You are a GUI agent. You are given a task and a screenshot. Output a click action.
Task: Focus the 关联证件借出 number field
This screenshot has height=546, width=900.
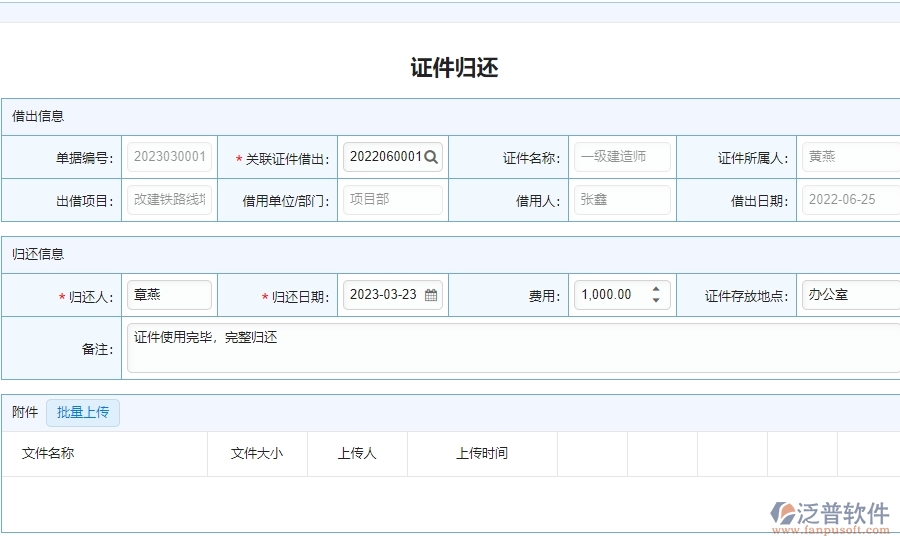(x=384, y=157)
